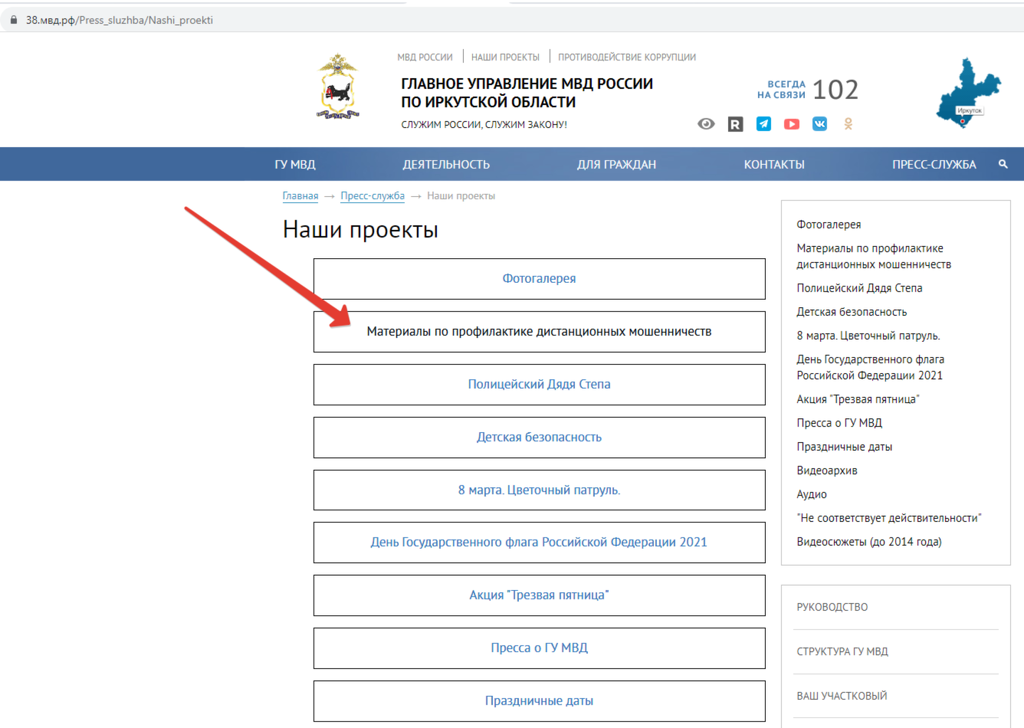Open the Фотогалерея project button
This screenshot has width=1024, height=728.
tap(539, 279)
